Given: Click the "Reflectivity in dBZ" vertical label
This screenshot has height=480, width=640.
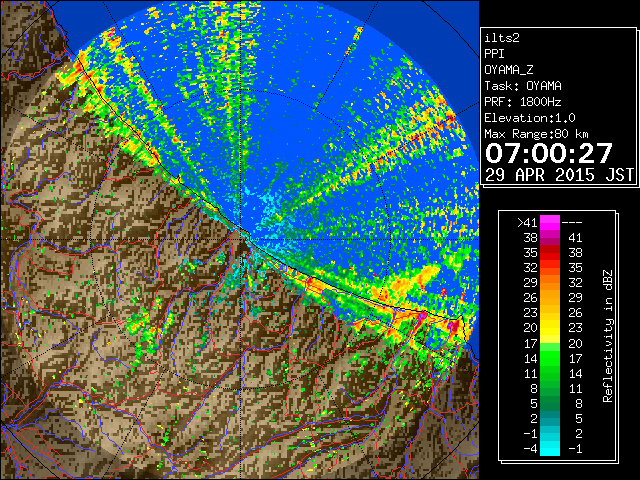Looking at the screenshot, I should click(x=608, y=336).
